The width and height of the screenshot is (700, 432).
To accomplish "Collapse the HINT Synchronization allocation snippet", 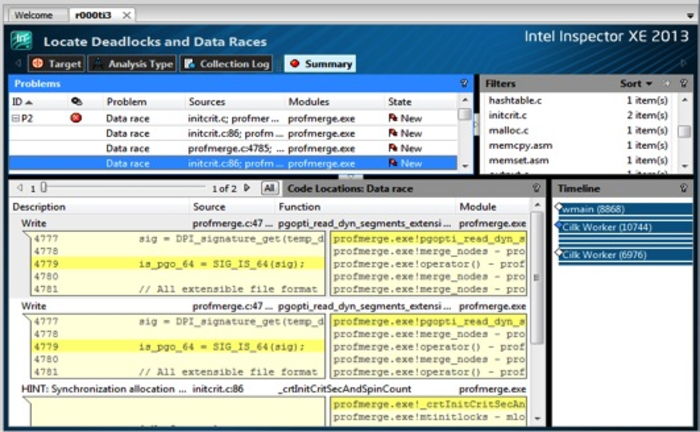I will [26, 401].
